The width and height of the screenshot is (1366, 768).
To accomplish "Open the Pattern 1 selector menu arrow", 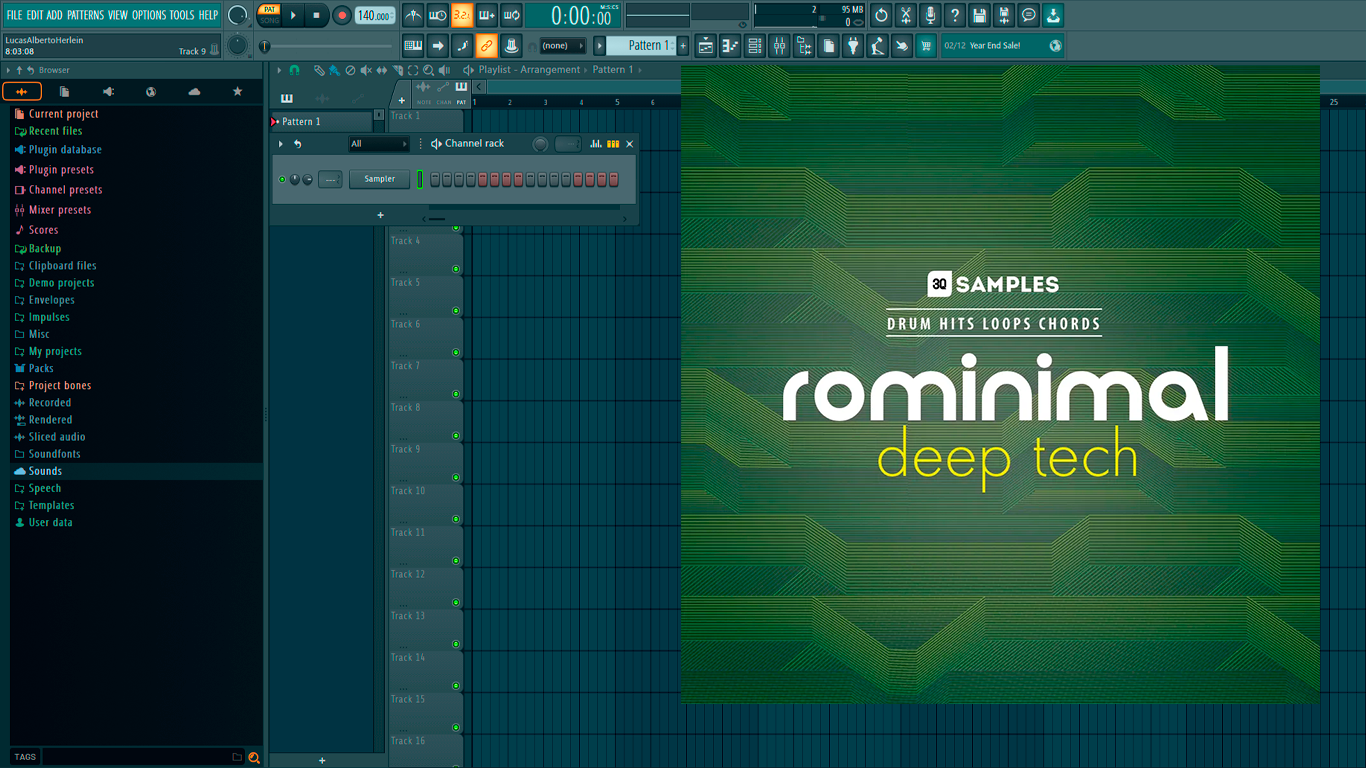I will [x=600, y=46].
